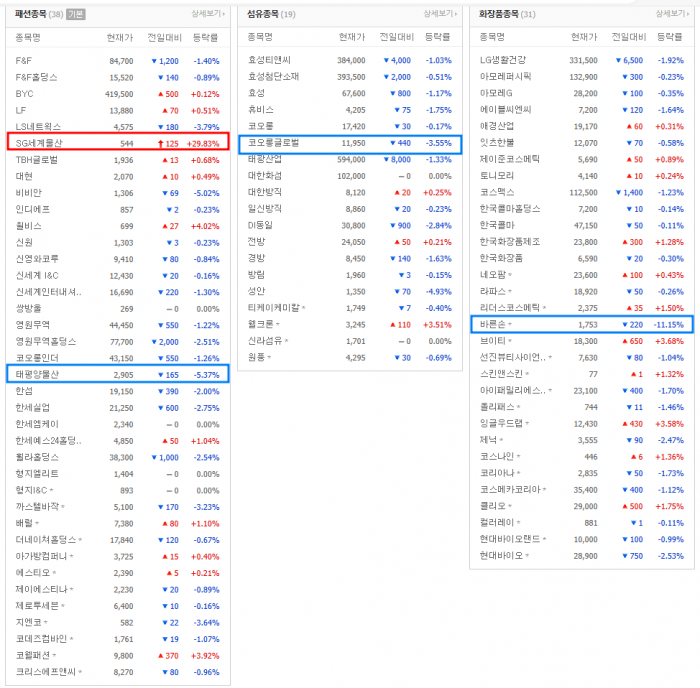Screen dimensions: 700x688
Task: Open 잉글우드랩 stock
Action: pyautogui.click(x=501, y=423)
